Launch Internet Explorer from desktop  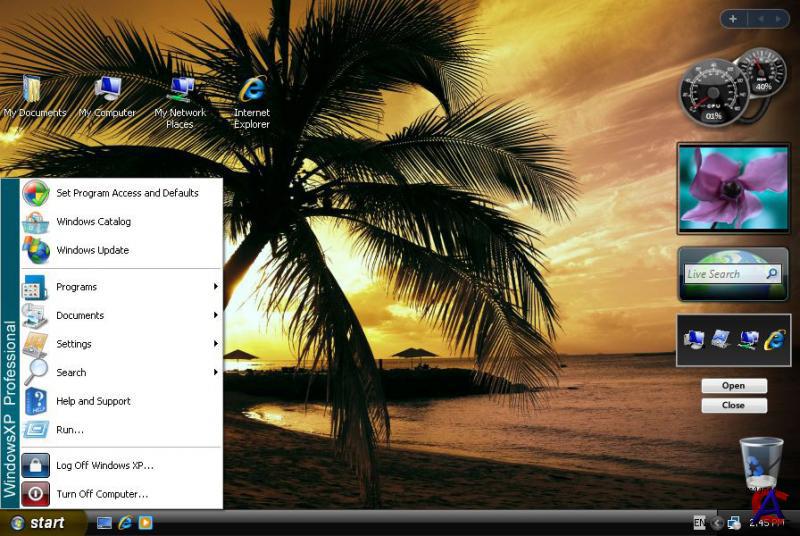tap(252, 91)
